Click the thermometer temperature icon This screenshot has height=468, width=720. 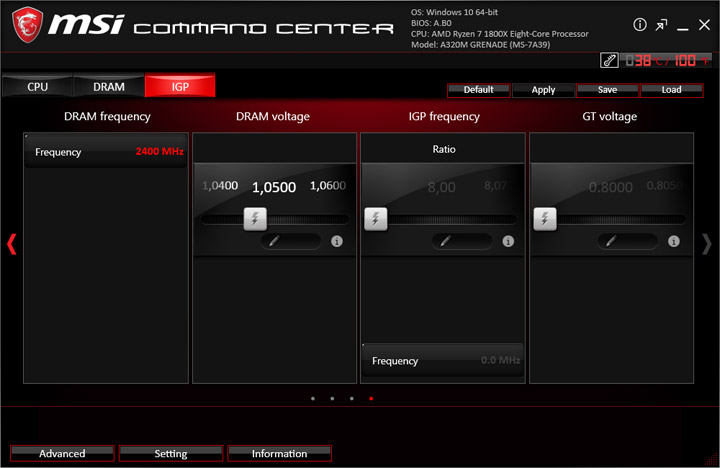(609, 60)
